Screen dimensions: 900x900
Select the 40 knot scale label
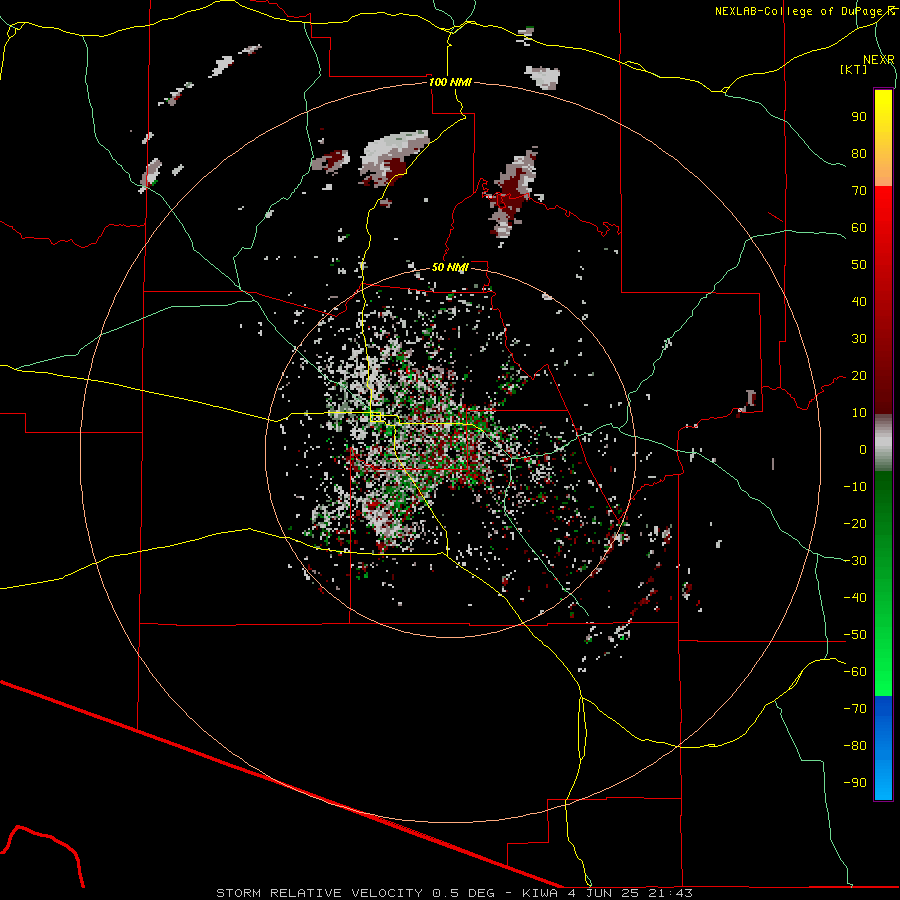pyautogui.click(x=859, y=301)
